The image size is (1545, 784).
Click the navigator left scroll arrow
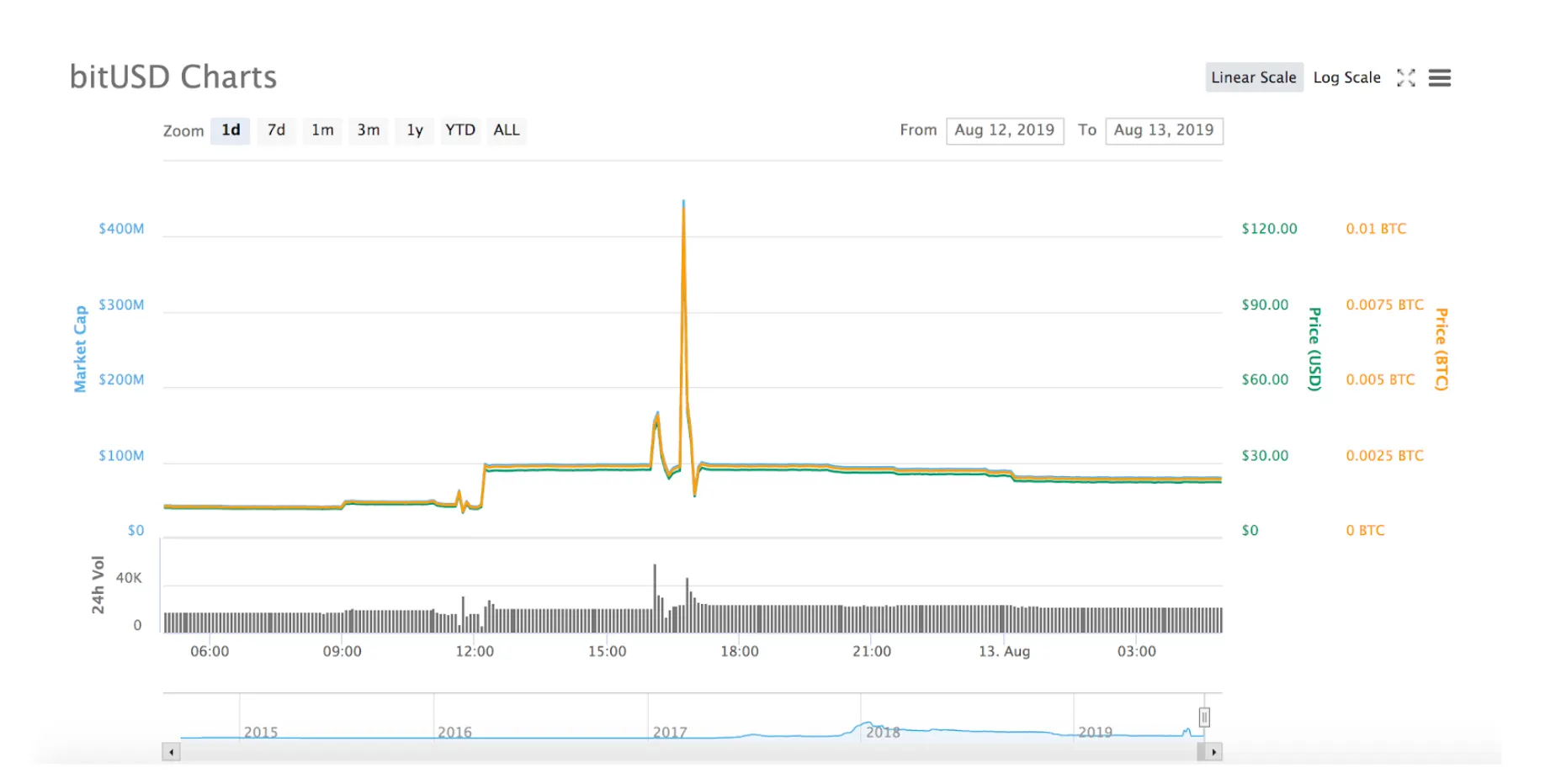(172, 752)
